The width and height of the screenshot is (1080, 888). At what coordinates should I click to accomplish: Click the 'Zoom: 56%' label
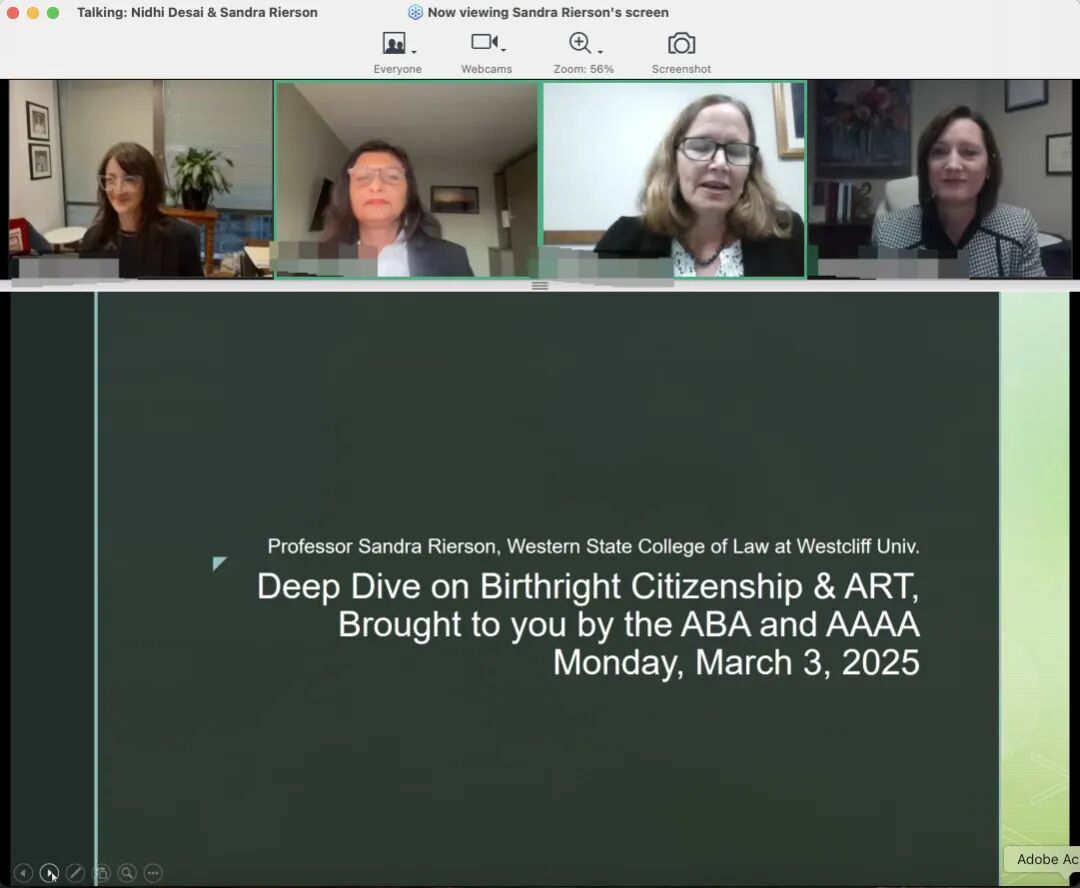click(583, 69)
